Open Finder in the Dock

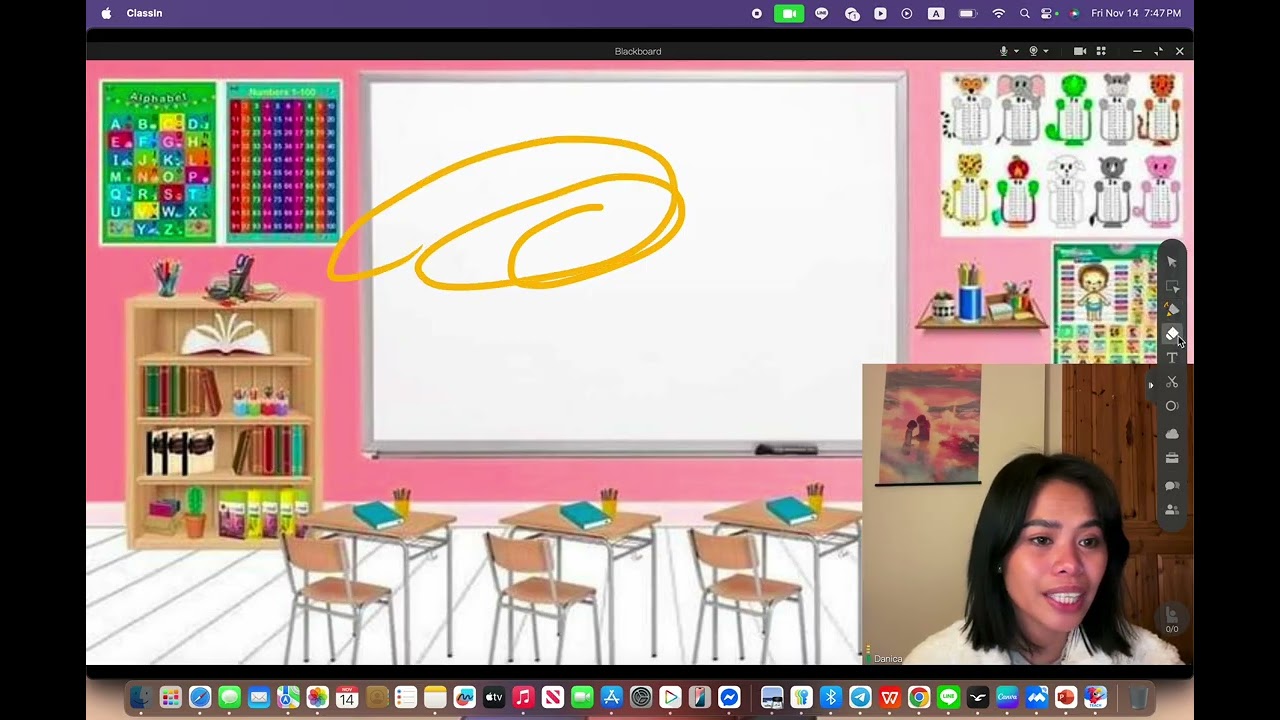(141, 697)
